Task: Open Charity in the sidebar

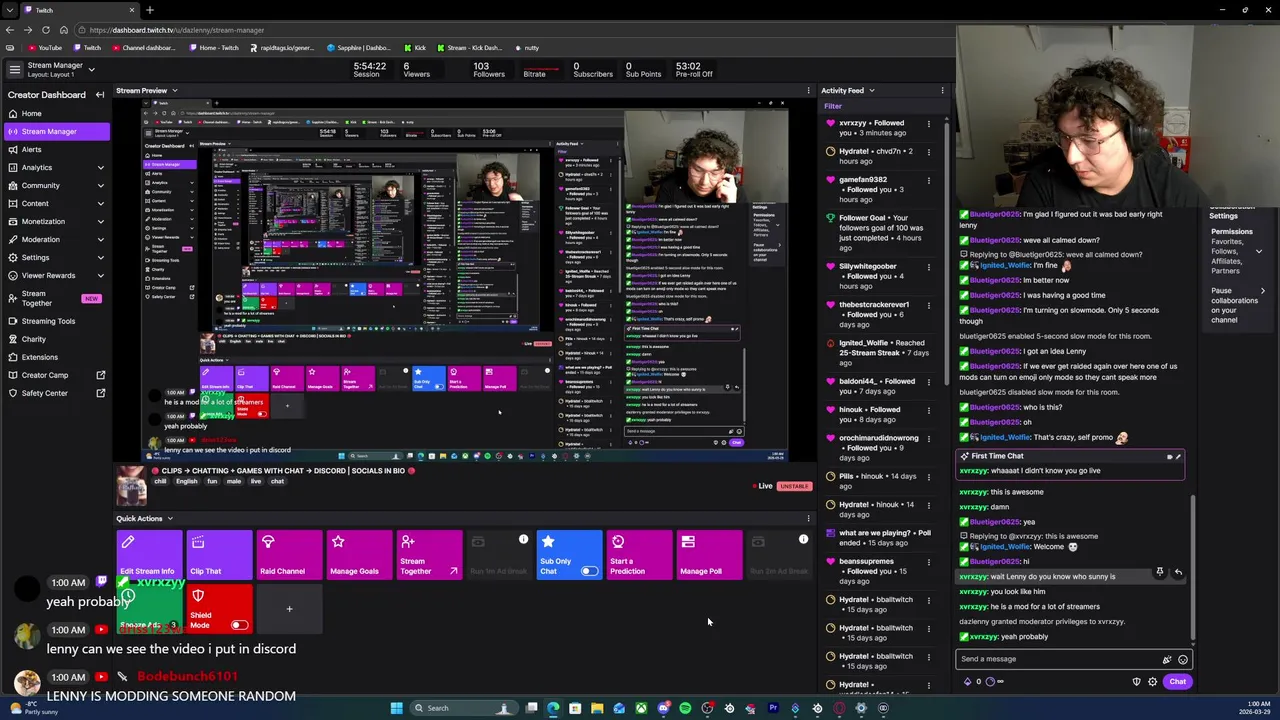Action: pos(56,339)
